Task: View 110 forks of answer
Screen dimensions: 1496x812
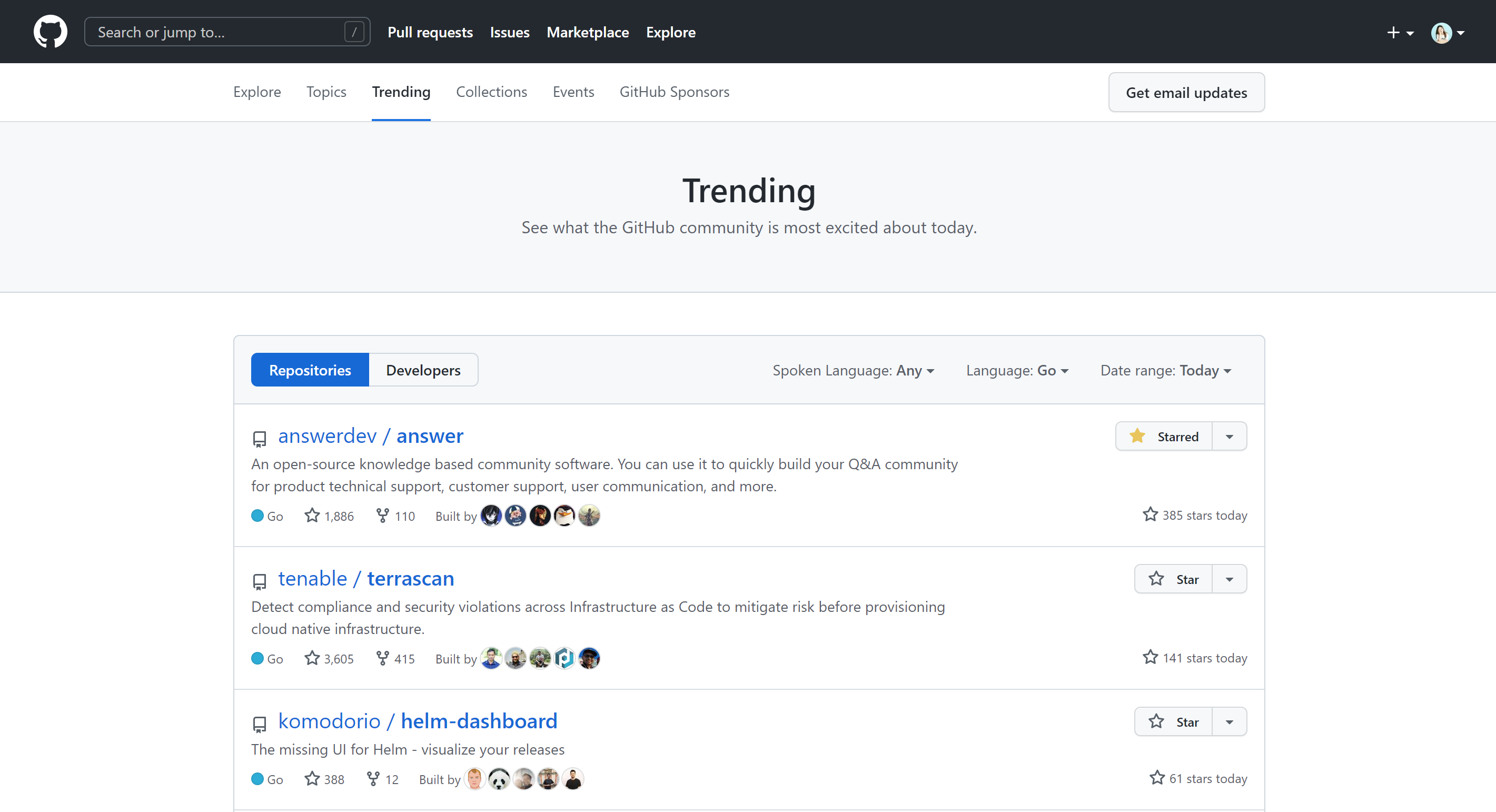Action: [395, 516]
